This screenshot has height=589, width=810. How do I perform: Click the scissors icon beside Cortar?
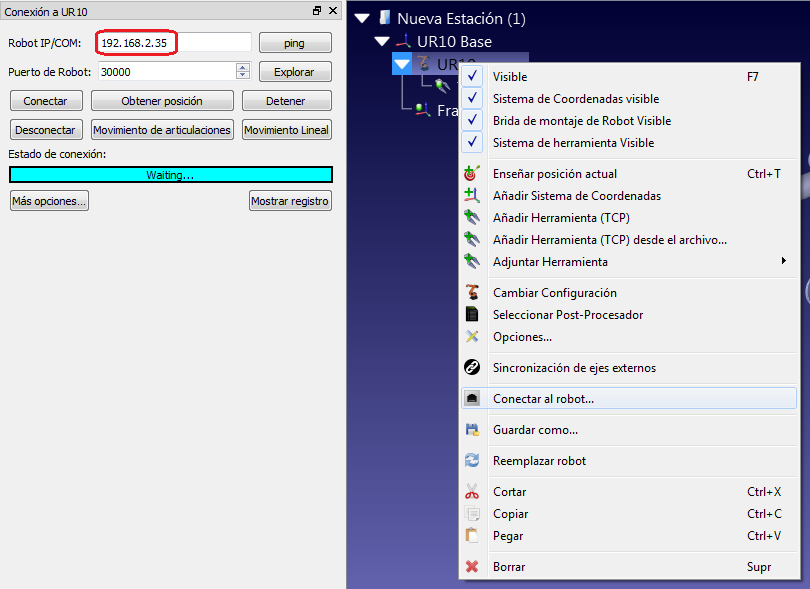point(472,491)
